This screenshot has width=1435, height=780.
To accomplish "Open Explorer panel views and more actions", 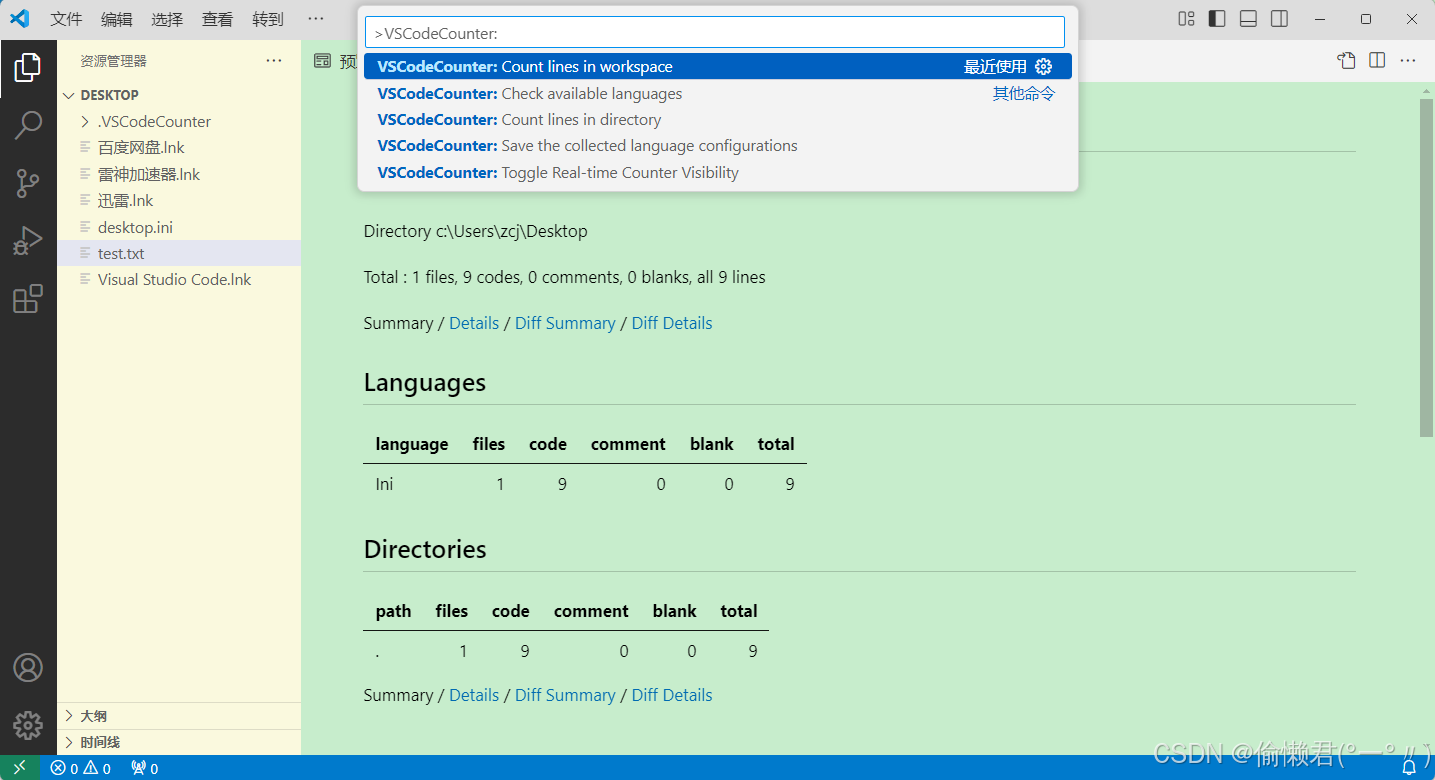I will [x=274, y=61].
